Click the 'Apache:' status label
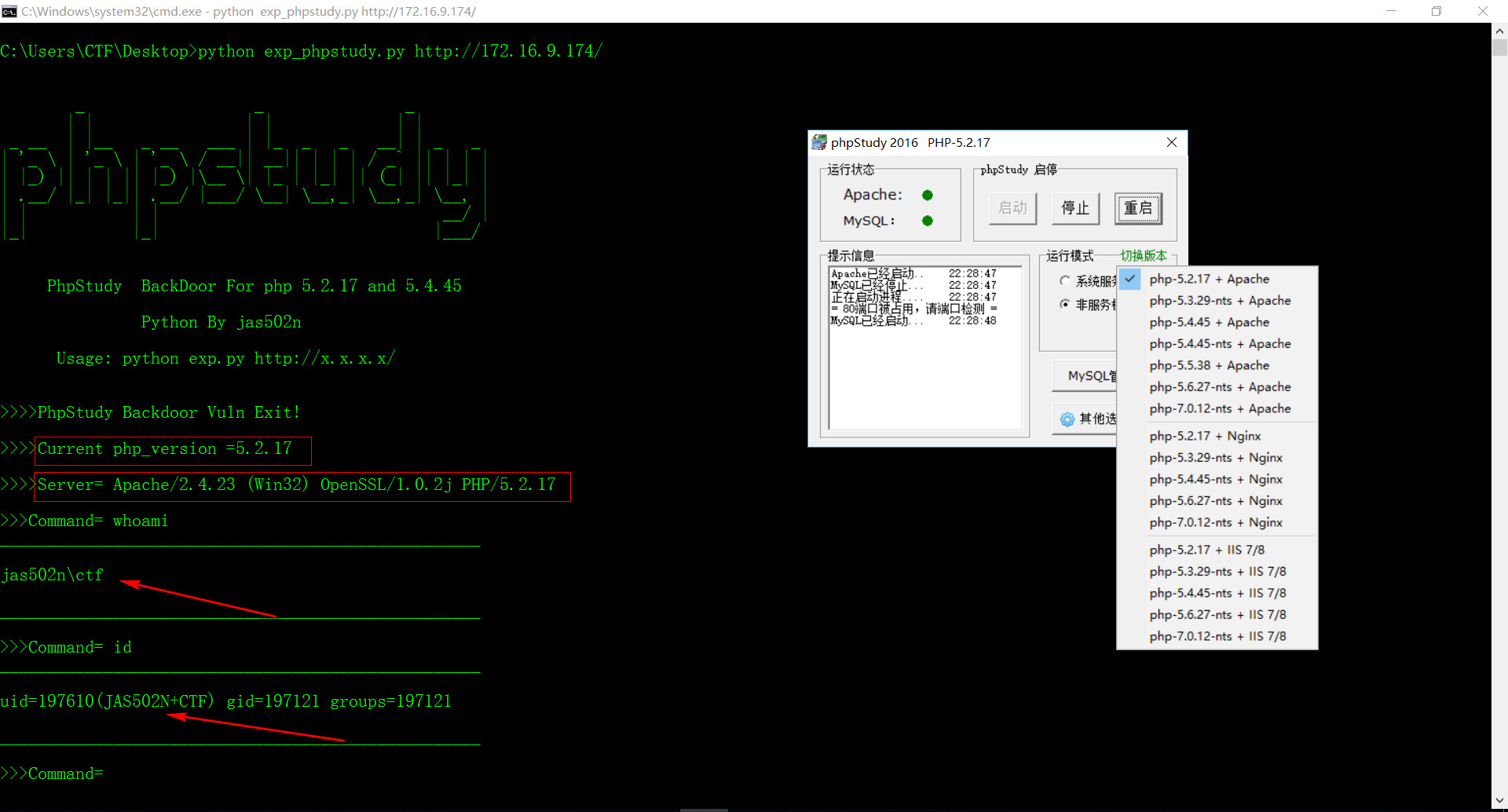1508x812 pixels. coord(873,195)
